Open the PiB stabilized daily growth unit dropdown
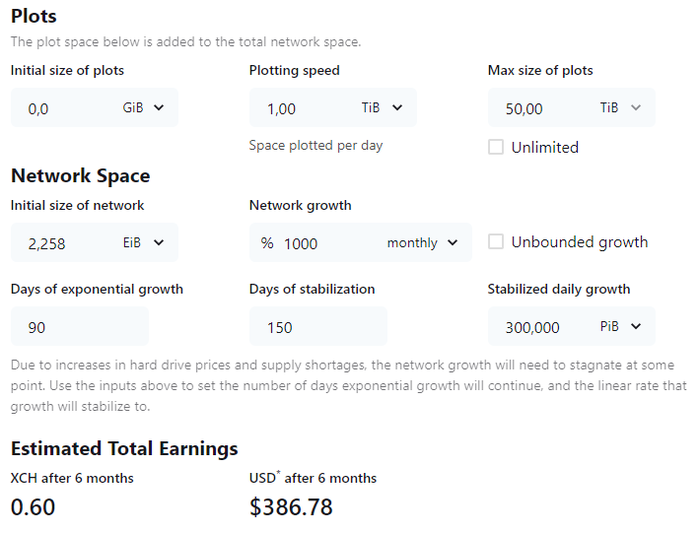700x533 pixels. point(621,326)
